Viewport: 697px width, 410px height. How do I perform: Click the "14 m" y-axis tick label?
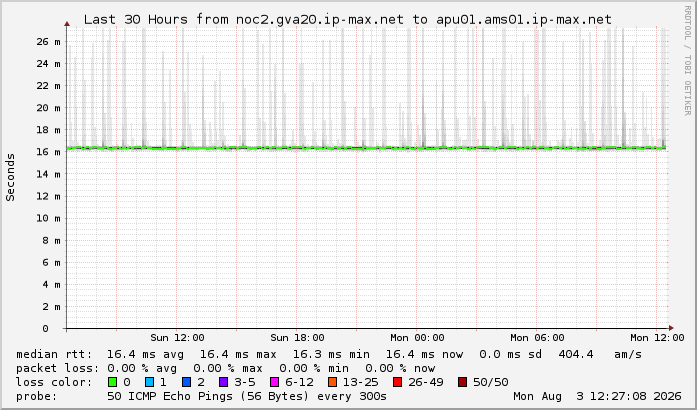pyautogui.click(x=48, y=174)
